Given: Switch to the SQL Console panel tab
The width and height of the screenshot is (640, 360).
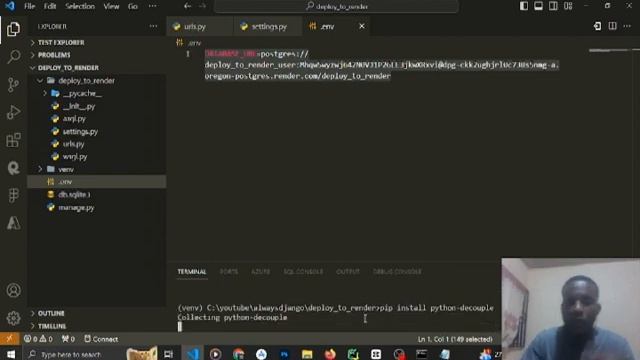Looking at the screenshot, I should tap(303, 271).
